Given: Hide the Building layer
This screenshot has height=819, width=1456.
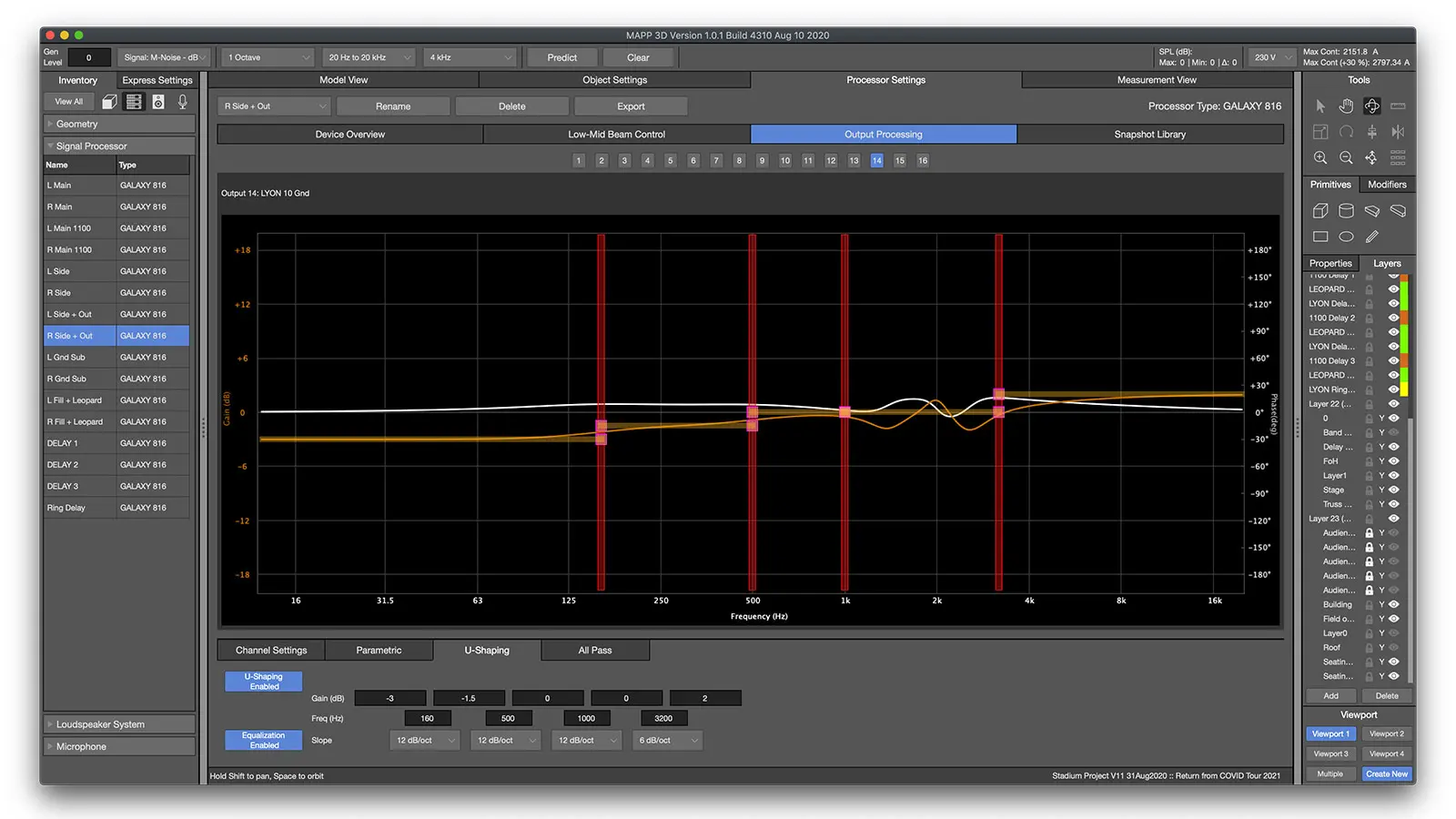Looking at the screenshot, I should [x=1392, y=604].
